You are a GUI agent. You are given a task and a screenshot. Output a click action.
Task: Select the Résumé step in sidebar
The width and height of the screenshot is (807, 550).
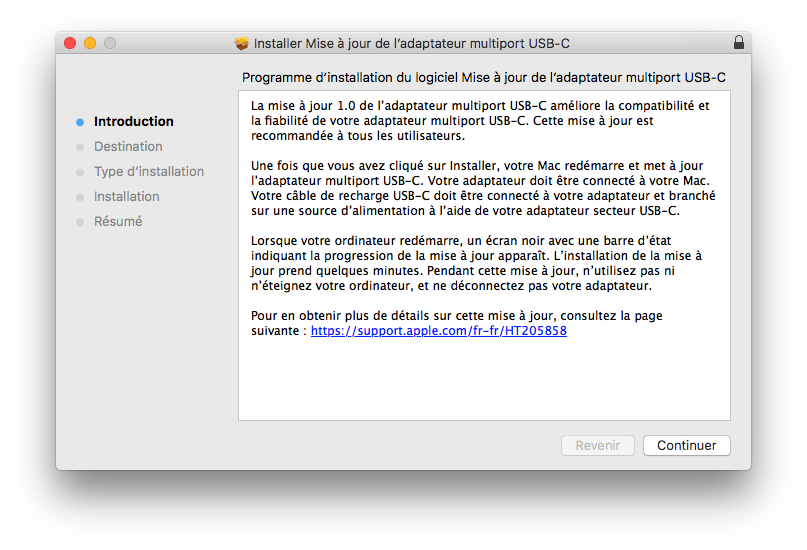118,221
